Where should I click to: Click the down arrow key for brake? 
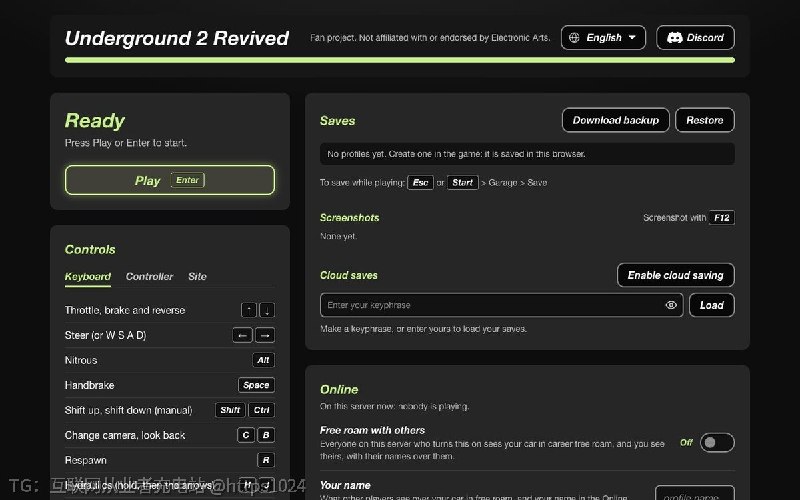pos(267,310)
